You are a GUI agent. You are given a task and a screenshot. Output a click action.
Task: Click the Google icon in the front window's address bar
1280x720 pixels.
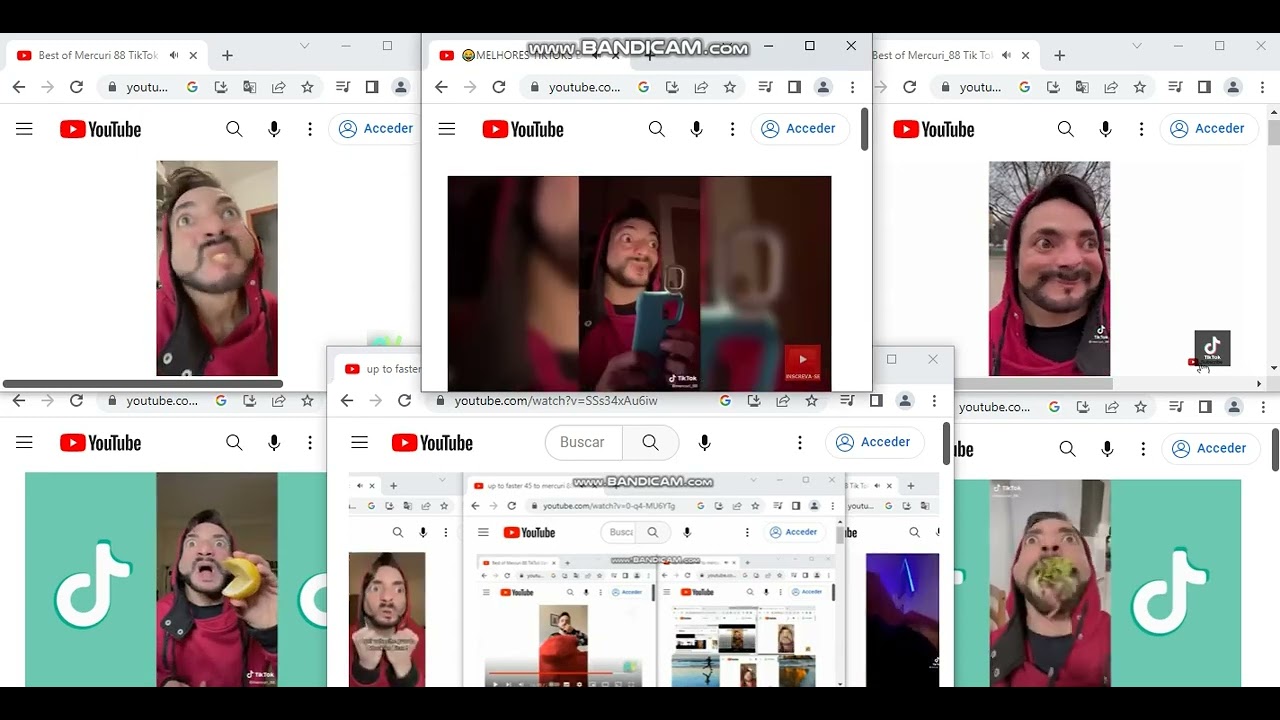tap(643, 87)
